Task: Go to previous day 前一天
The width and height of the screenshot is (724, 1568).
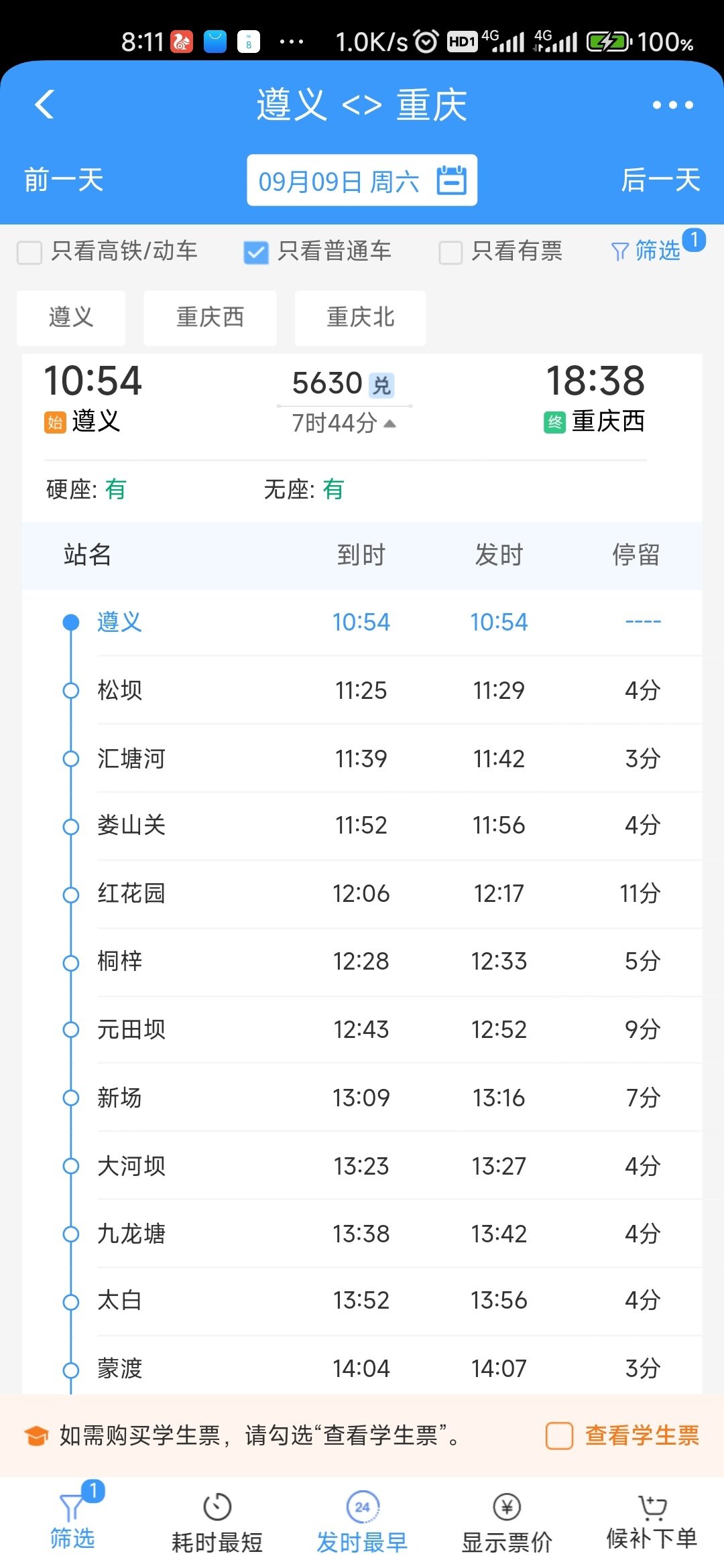Action: click(64, 180)
